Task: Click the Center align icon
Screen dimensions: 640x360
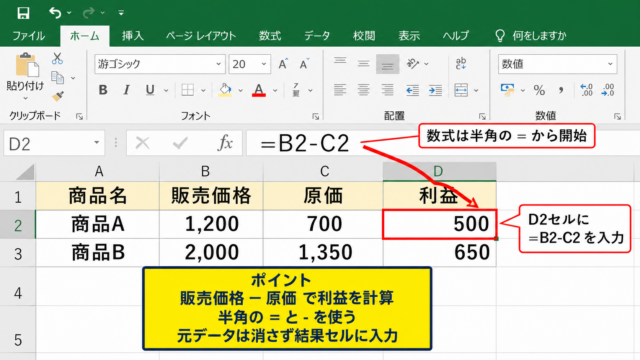Action: point(363,90)
